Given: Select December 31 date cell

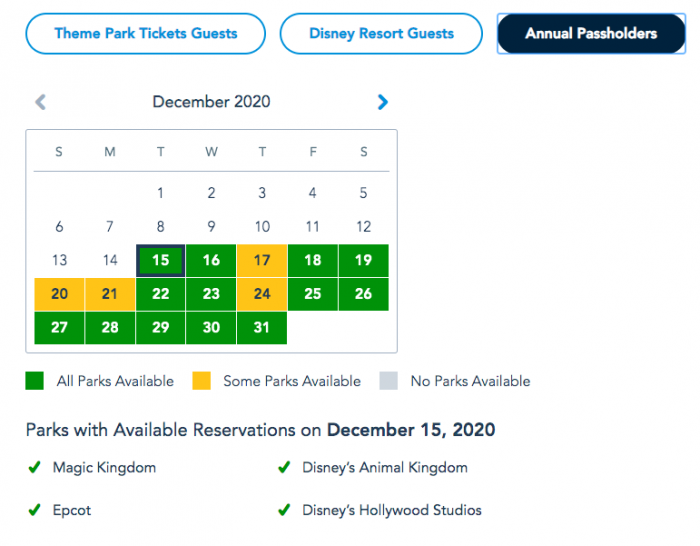Looking at the screenshot, I should click(262, 328).
